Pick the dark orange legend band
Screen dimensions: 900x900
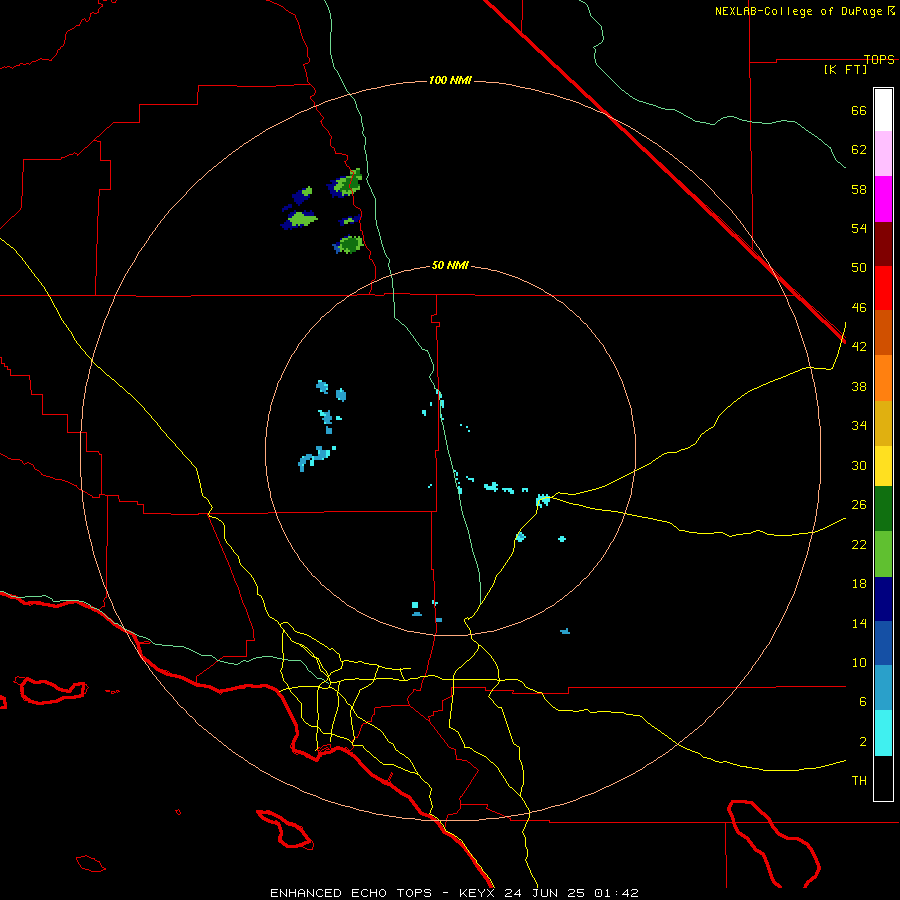pos(883,333)
